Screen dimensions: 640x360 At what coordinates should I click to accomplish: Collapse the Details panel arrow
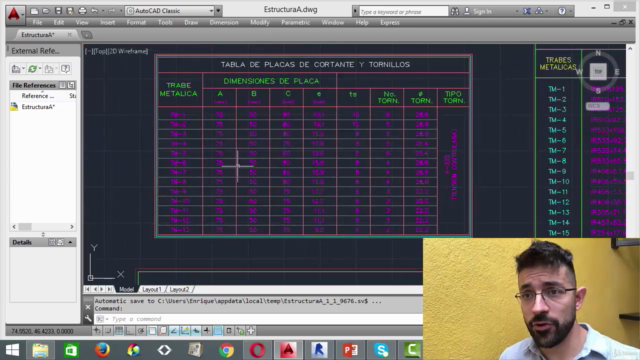(70, 242)
